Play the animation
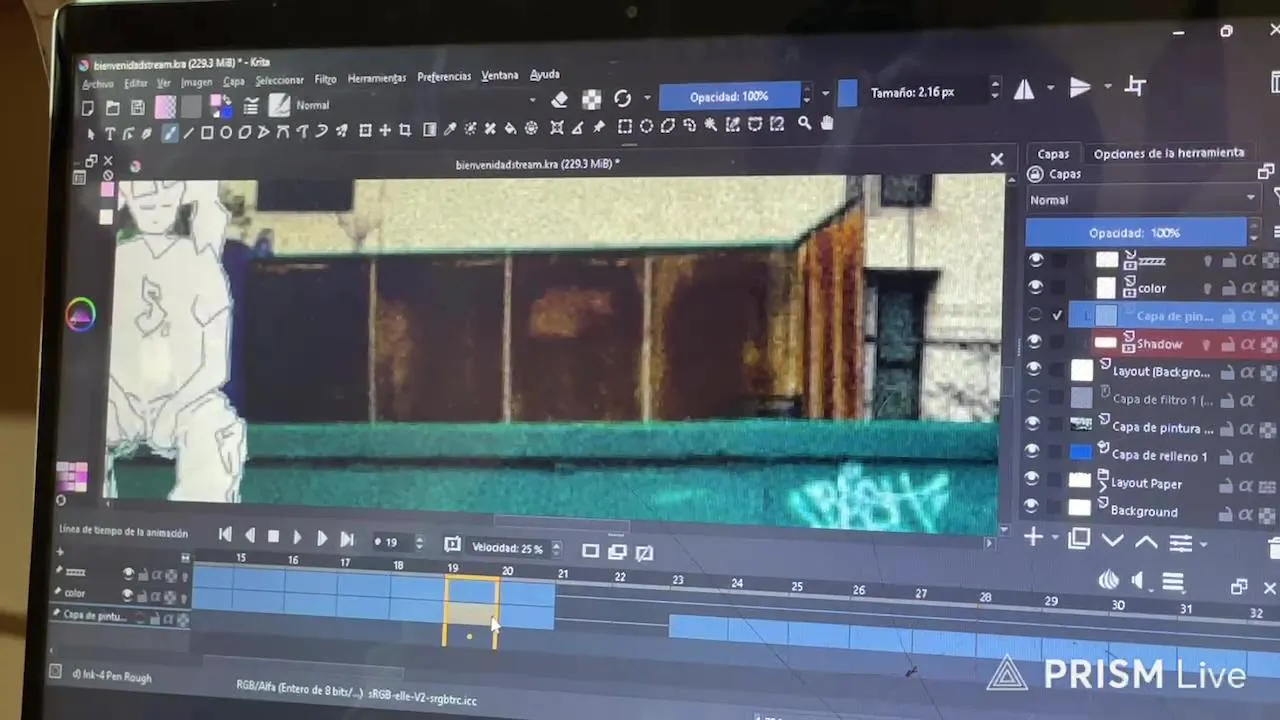The image size is (1280, 720). [297, 538]
